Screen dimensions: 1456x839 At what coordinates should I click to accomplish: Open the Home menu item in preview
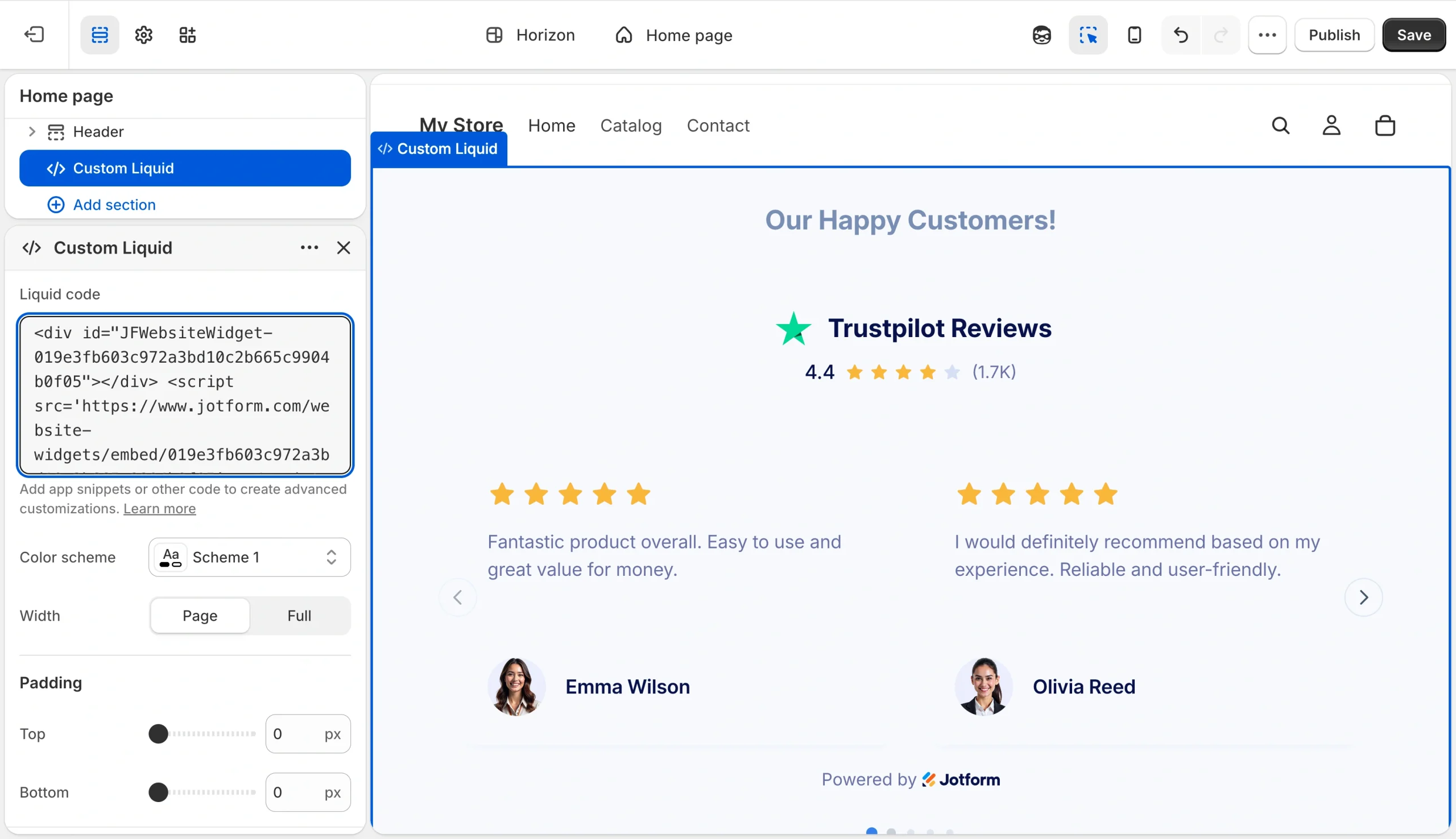pyautogui.click(x=552, y=126)
